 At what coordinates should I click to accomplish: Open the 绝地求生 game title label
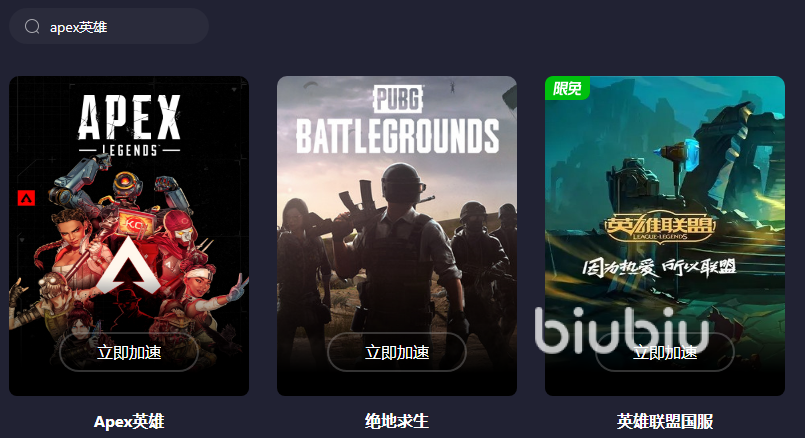click(x=397, y=422)
